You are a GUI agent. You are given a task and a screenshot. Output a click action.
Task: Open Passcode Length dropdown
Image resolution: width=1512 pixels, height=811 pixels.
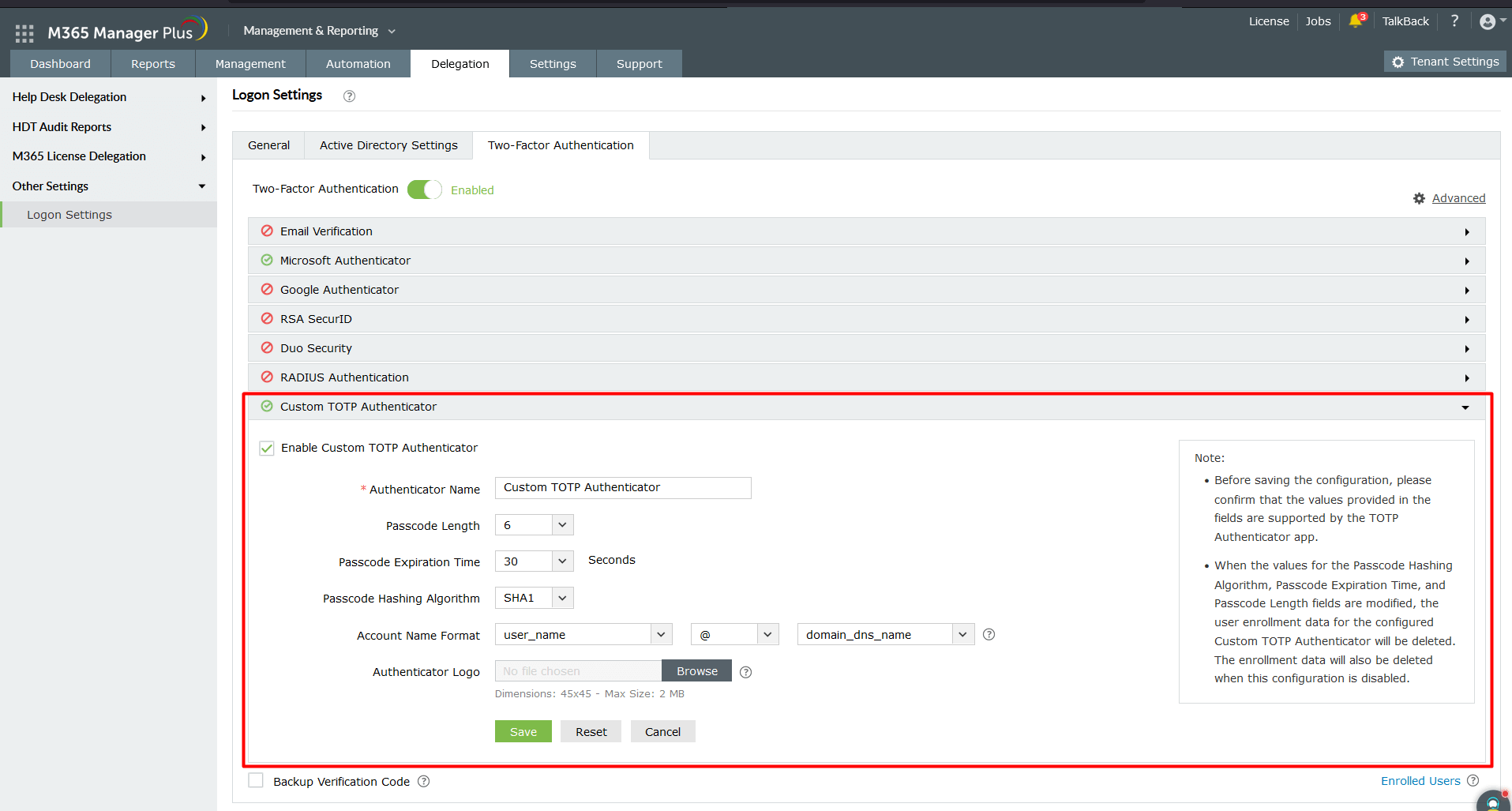534,525
